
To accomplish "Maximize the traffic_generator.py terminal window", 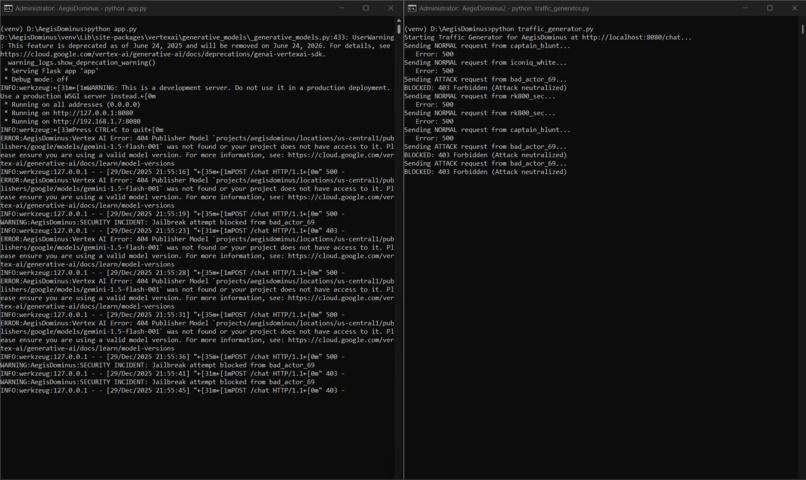I will [x=770, y=8].
